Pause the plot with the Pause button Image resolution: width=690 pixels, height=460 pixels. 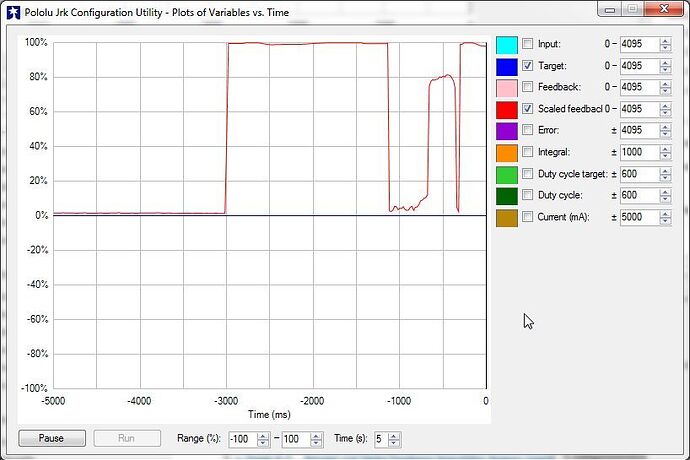[51, 438]
